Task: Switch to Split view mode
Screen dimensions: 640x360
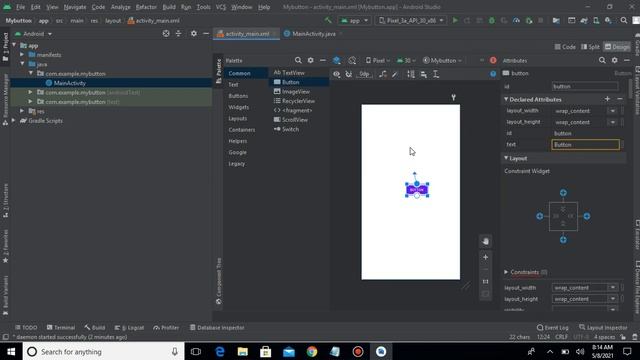Action: coord(590,47)
